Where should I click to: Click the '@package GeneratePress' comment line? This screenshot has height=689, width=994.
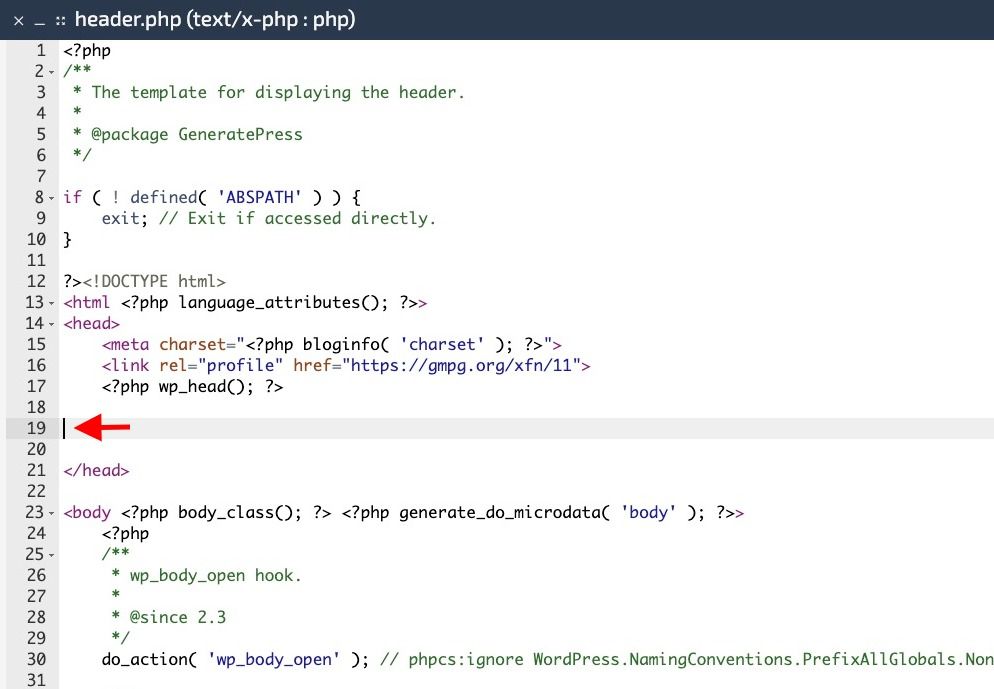pyautogui.click(x=197, y=134)
